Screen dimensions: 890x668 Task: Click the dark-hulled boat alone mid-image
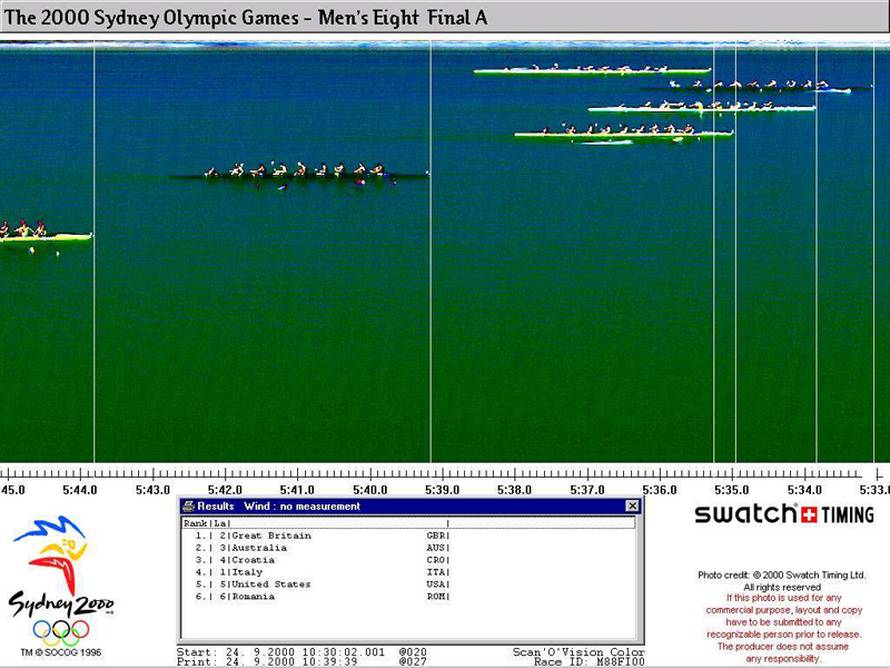pos(300,173)
